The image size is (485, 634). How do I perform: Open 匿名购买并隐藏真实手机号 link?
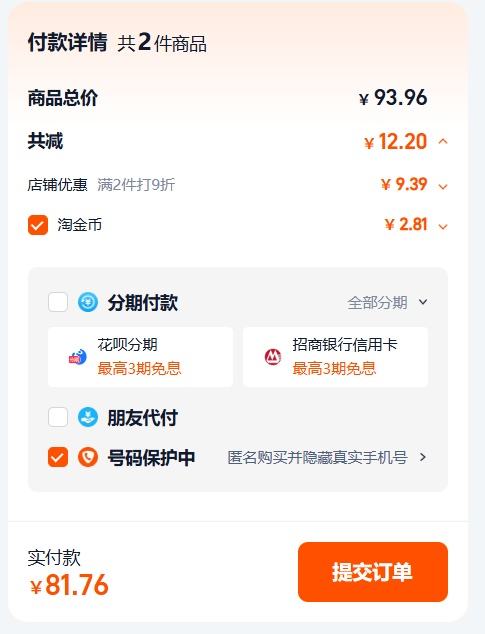[x=317, y=457]
